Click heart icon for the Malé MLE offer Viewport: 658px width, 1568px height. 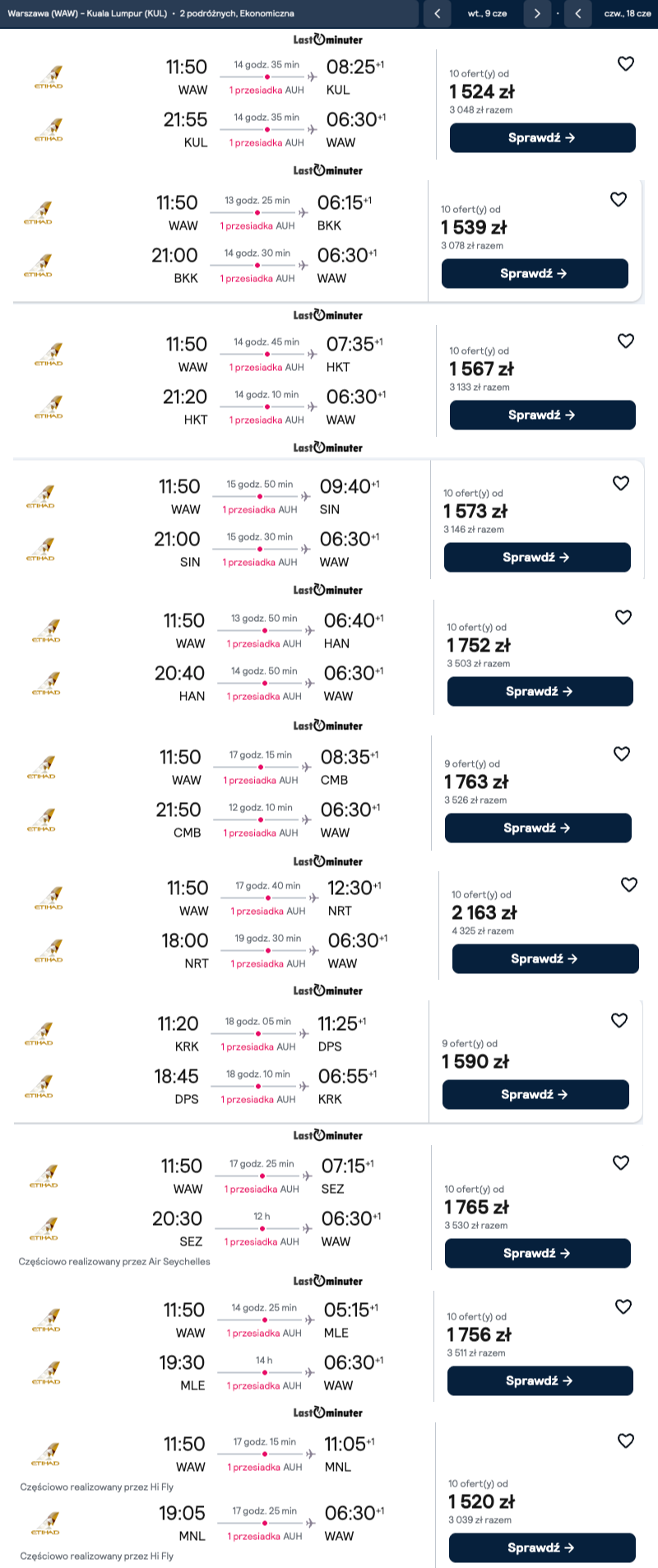point(623,1307)
